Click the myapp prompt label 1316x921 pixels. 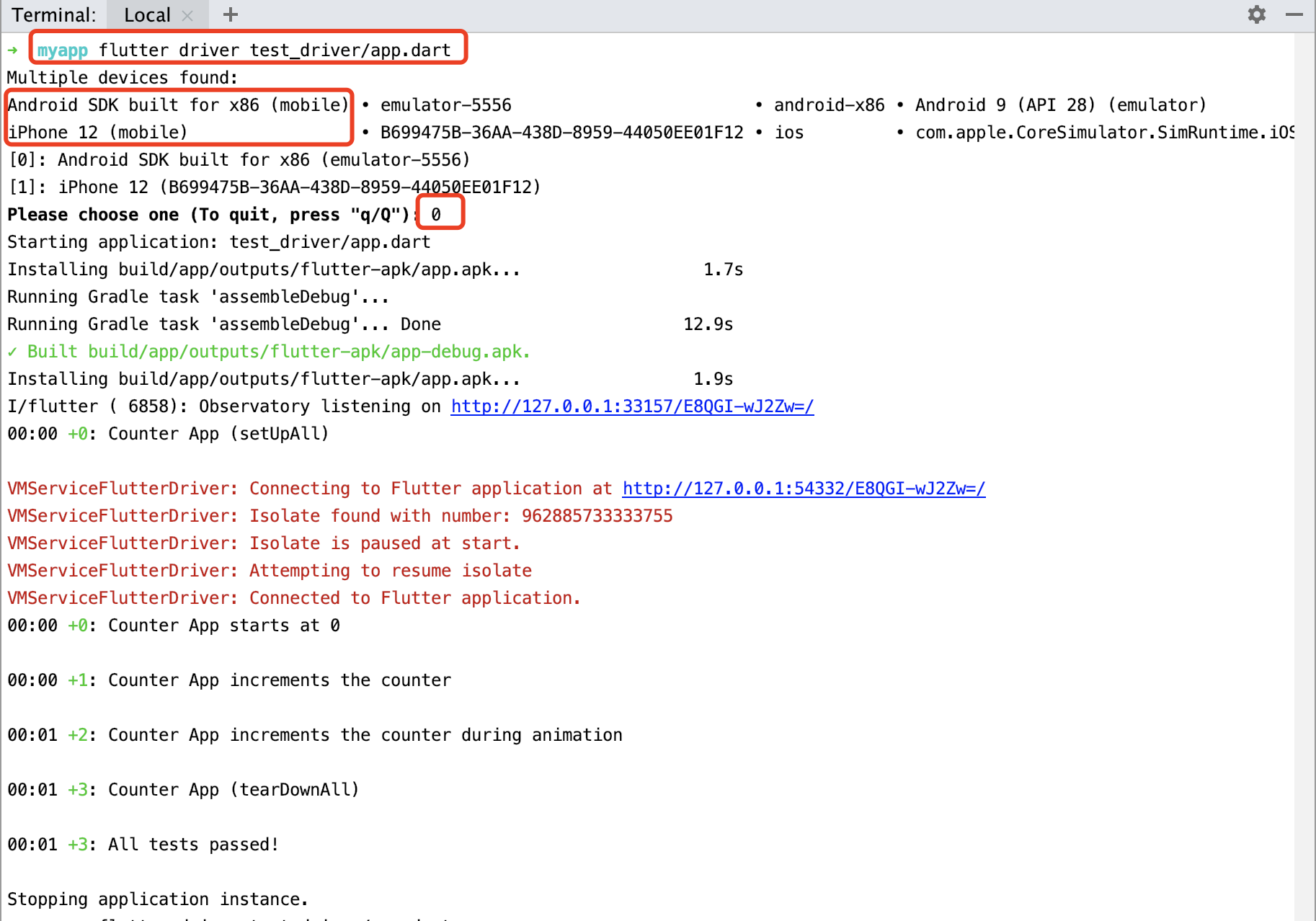point(62,50)
